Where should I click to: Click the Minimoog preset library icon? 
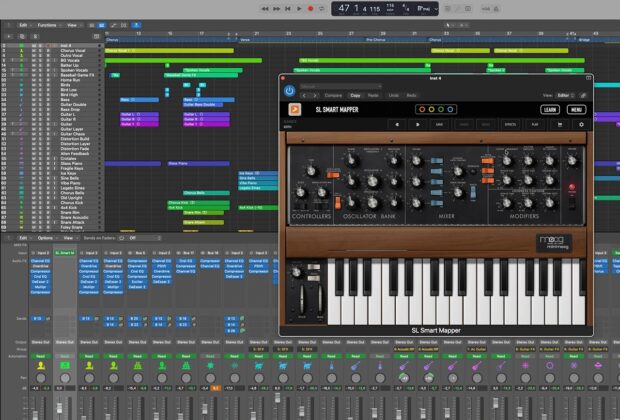click(560, 124)
